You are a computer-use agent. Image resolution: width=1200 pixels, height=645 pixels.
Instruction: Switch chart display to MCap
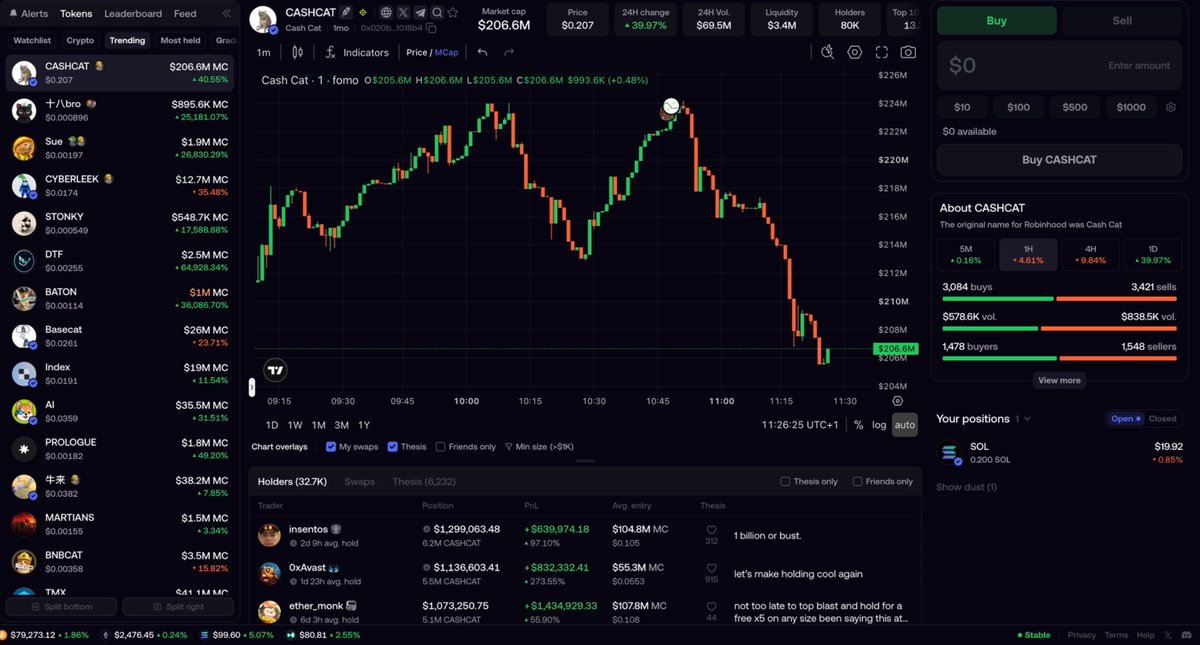(x=446, y=52)
